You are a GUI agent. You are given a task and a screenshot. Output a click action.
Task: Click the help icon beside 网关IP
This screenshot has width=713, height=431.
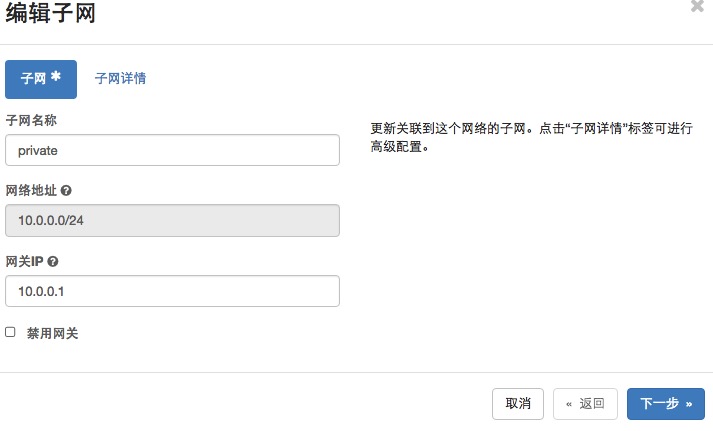point(53,261)
